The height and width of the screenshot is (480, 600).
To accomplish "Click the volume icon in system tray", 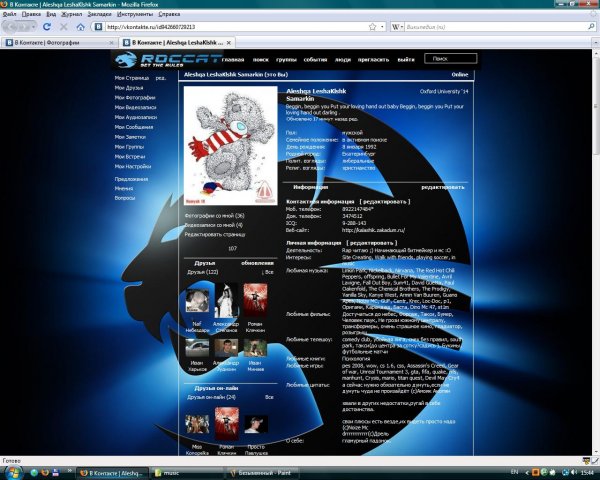I will [x=573, y=473].
